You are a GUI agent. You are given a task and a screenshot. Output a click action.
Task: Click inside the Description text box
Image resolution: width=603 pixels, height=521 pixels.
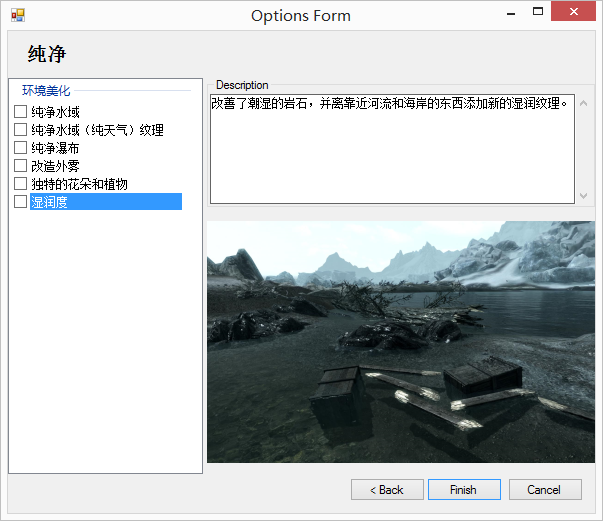click(391, 148)
